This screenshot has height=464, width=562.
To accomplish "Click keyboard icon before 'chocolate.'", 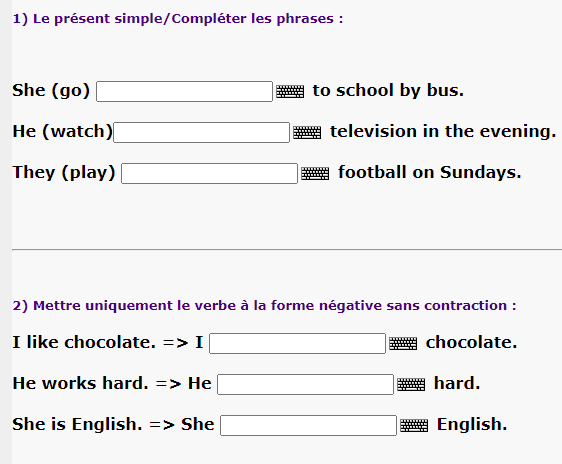I will point(403,343).
